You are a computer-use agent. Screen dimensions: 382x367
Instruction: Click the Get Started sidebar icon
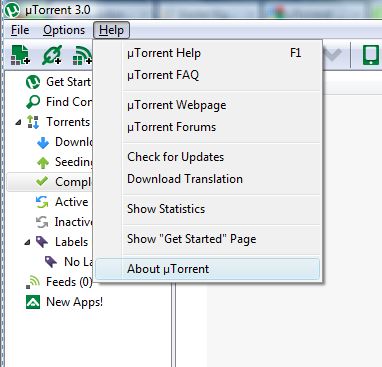click(x=33, y=82)
